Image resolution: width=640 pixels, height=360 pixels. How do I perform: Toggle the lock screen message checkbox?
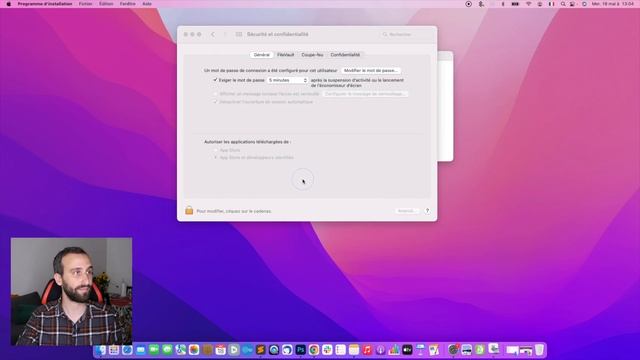click(215, 94)
